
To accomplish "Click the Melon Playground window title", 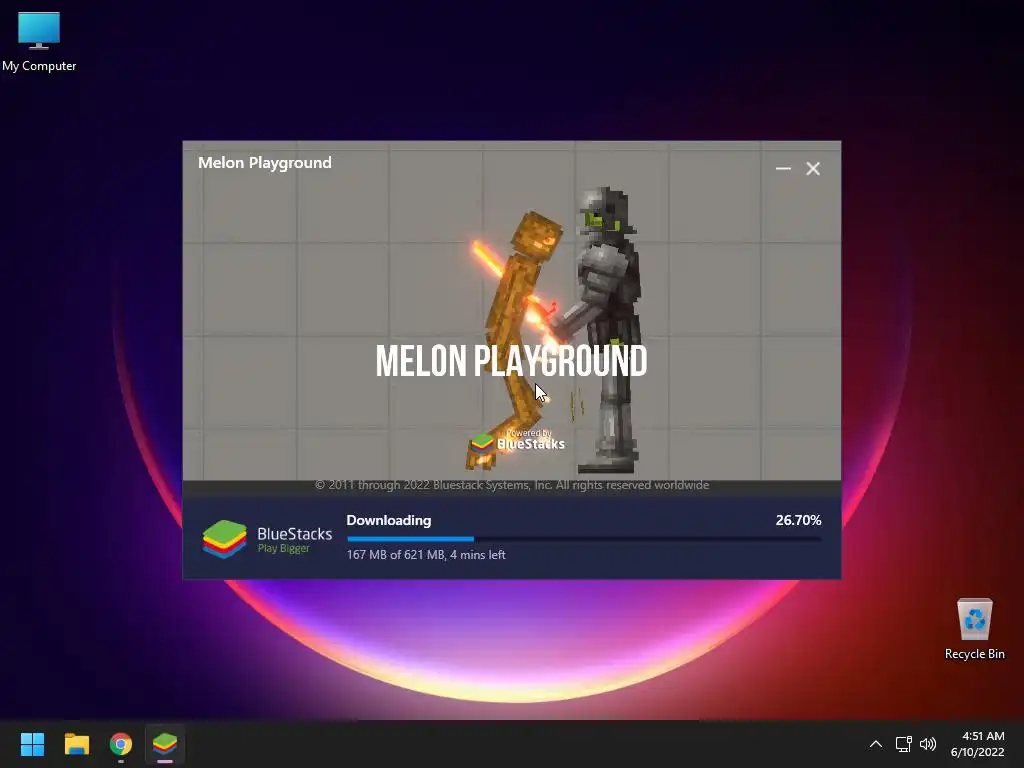I will (x=264, y=163).
